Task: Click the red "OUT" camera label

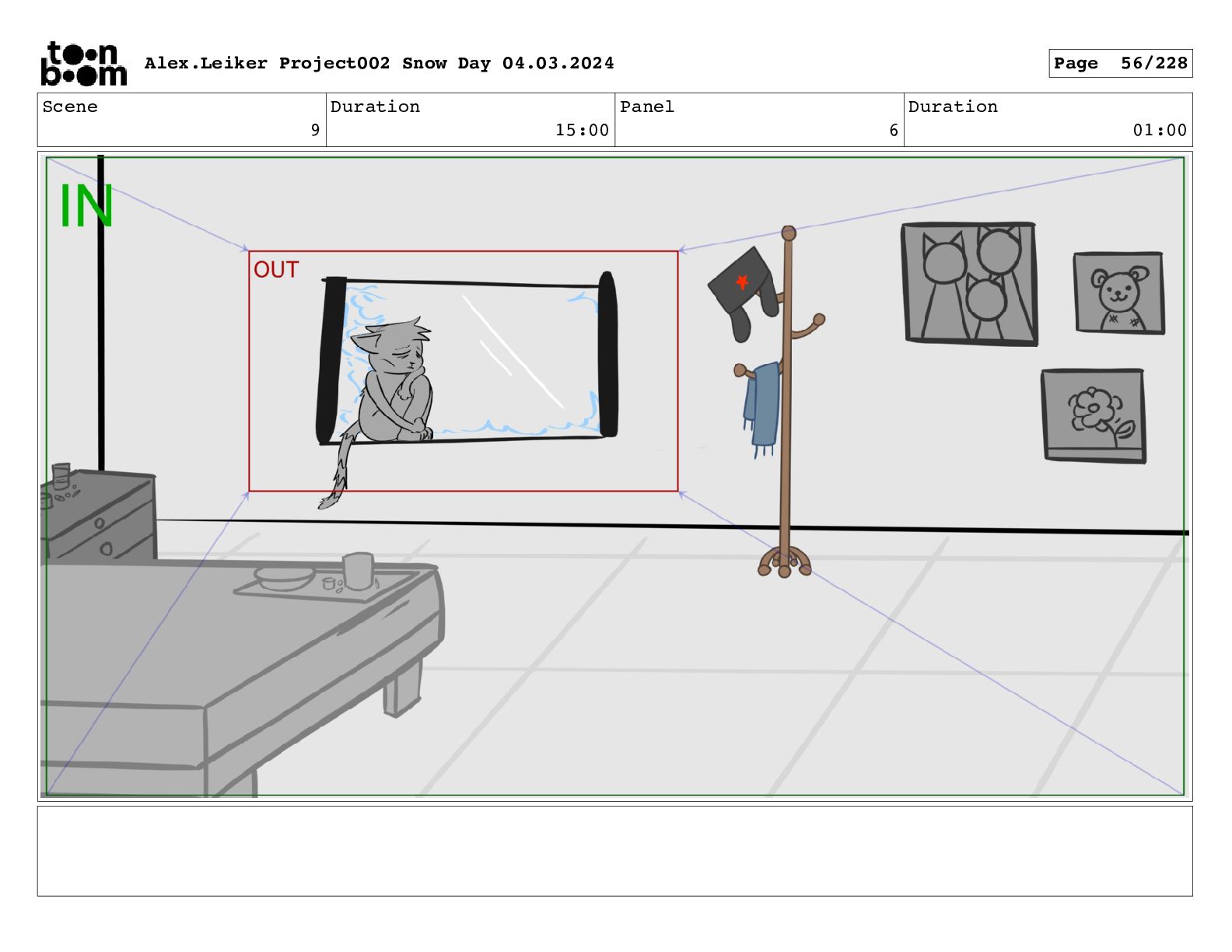Action: [276, 269]
